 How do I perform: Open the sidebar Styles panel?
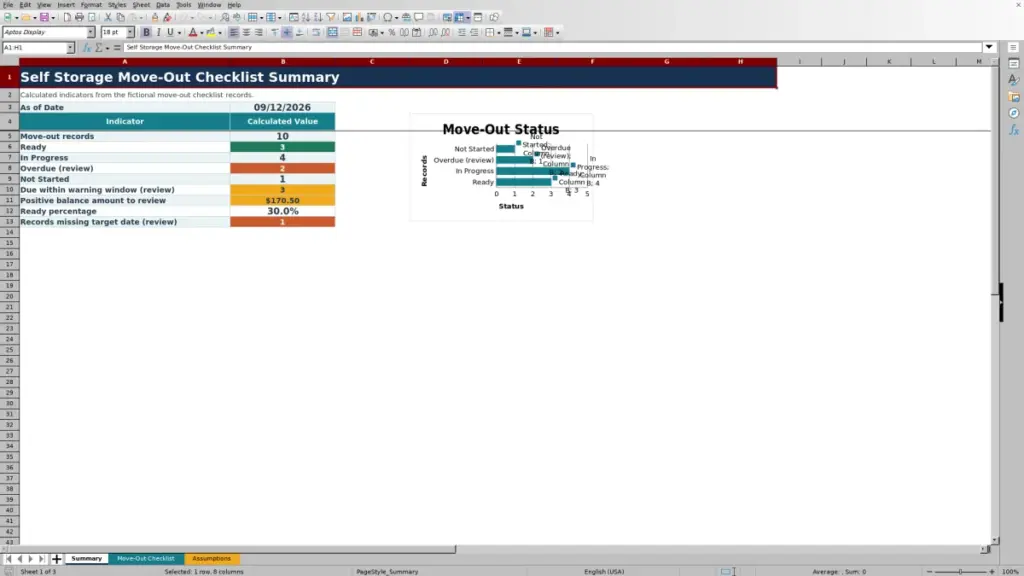tap(1014, 80)
